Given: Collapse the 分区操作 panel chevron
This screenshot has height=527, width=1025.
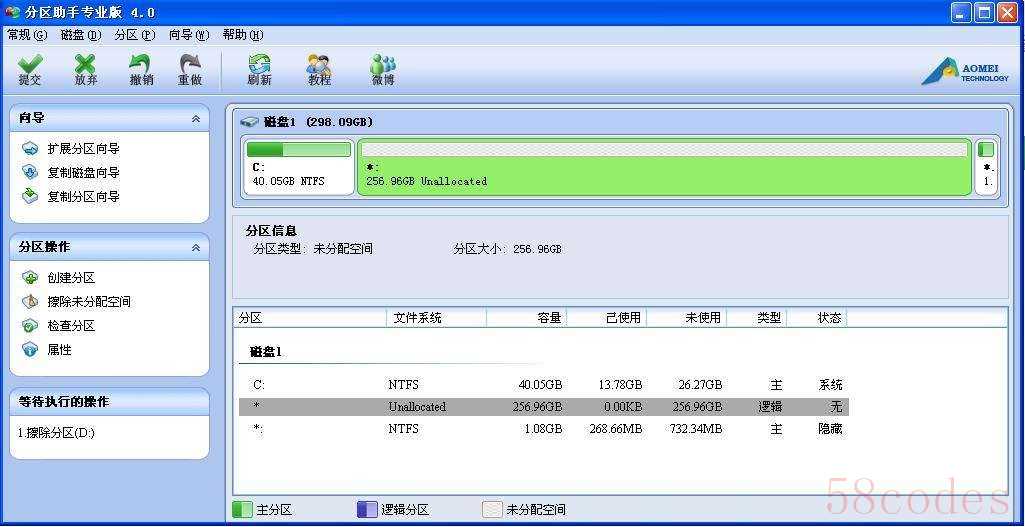Looking at the screenshot, I should (x=196, y=248).
